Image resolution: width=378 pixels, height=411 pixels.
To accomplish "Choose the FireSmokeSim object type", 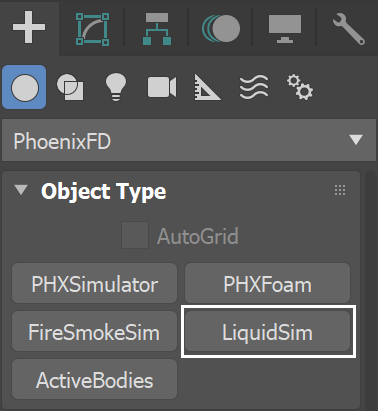I will 94,331.
